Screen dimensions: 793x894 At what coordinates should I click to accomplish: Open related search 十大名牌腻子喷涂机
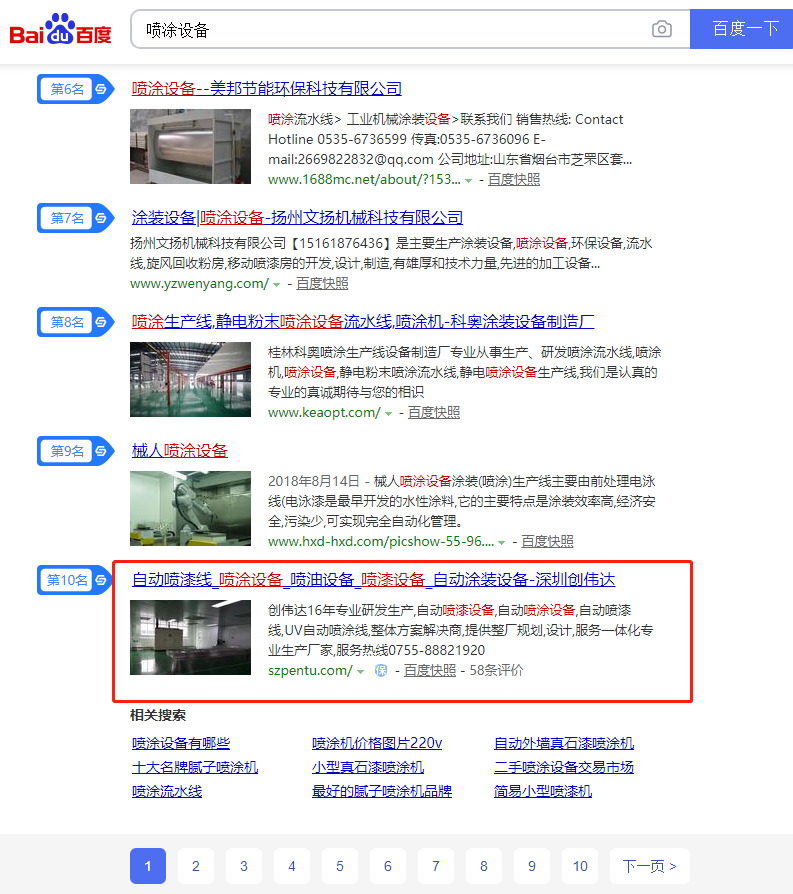195,767
